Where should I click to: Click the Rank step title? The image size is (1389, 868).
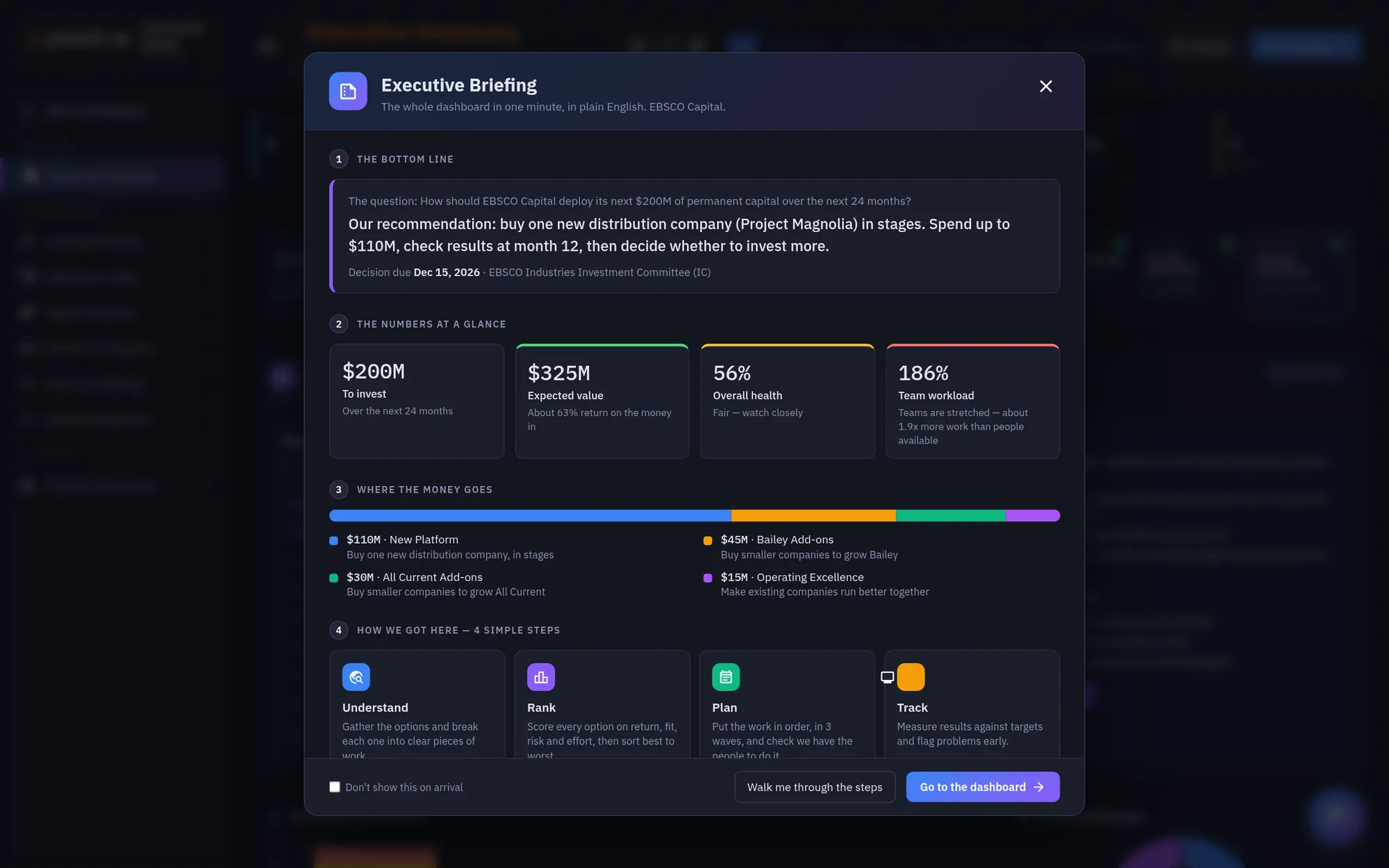coord(541,708)
